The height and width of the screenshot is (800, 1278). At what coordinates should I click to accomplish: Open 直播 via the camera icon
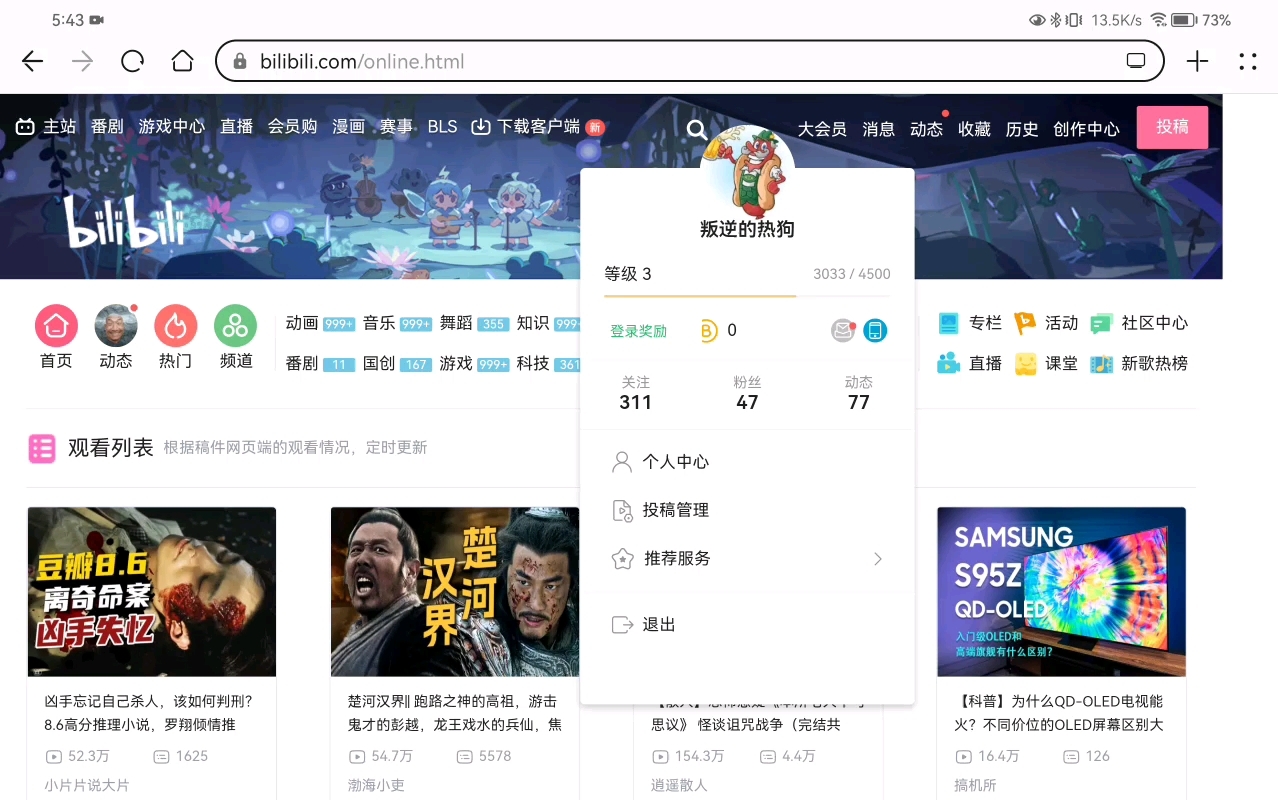tap(948, 363)
